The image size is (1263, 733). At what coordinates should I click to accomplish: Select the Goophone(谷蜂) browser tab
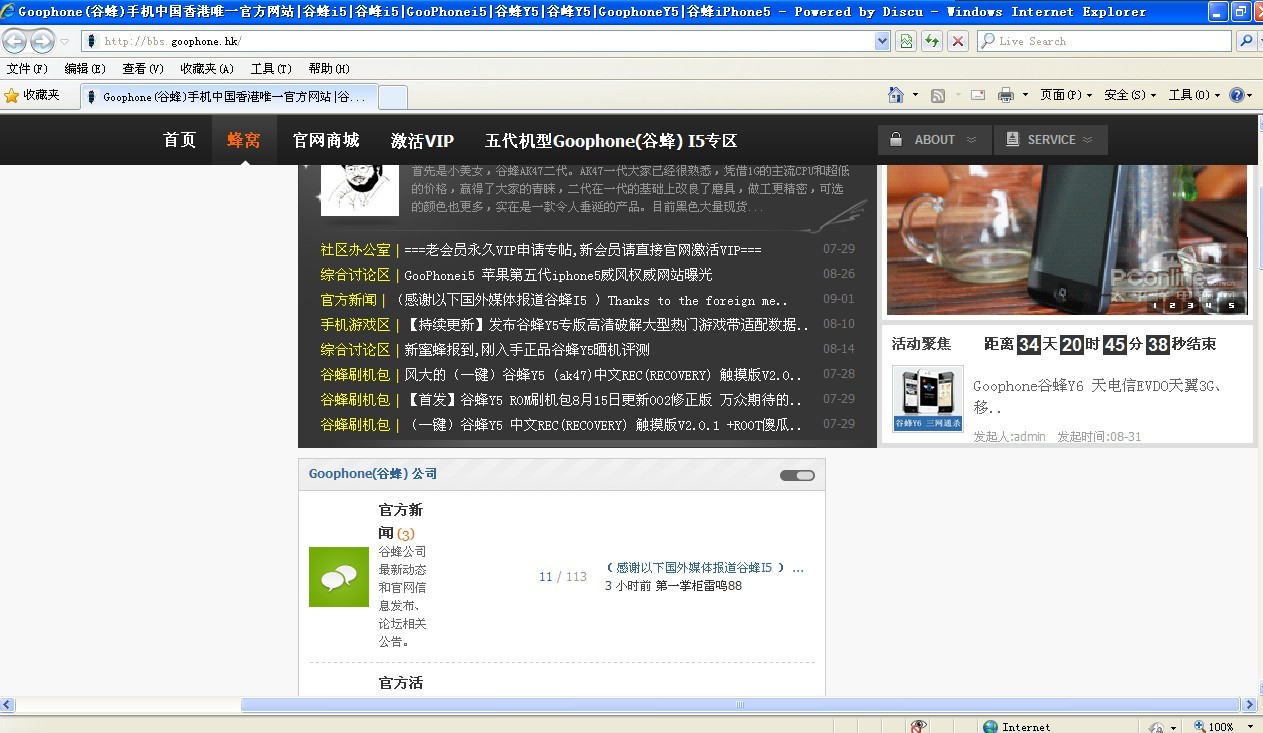(x=227, y=97)
